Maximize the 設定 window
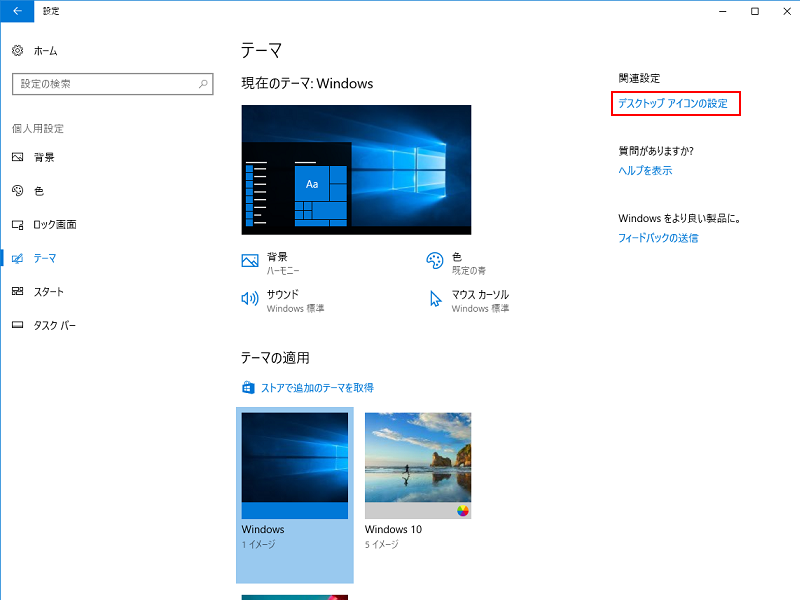The height and width of the screenshot is (600, 800). point(755,11)
